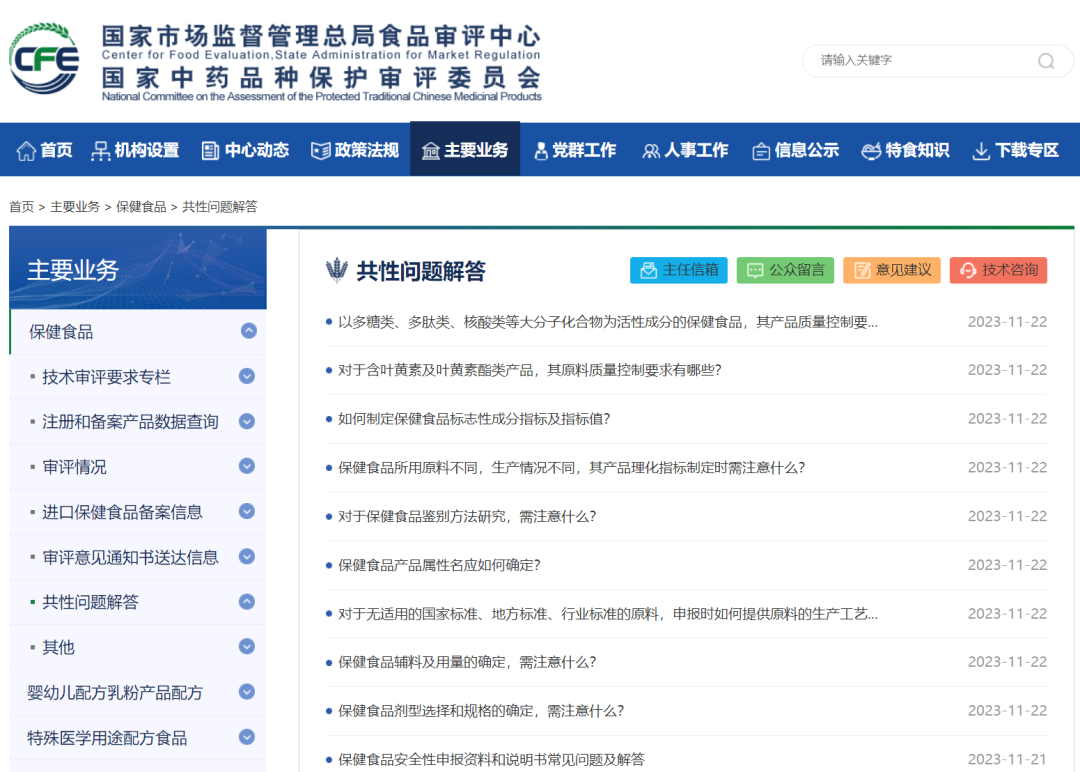This screenshot has height=772, width=1080.
Task: Expand the 注册和备案产品数据查询 arrow
Action: coord(247,421)
